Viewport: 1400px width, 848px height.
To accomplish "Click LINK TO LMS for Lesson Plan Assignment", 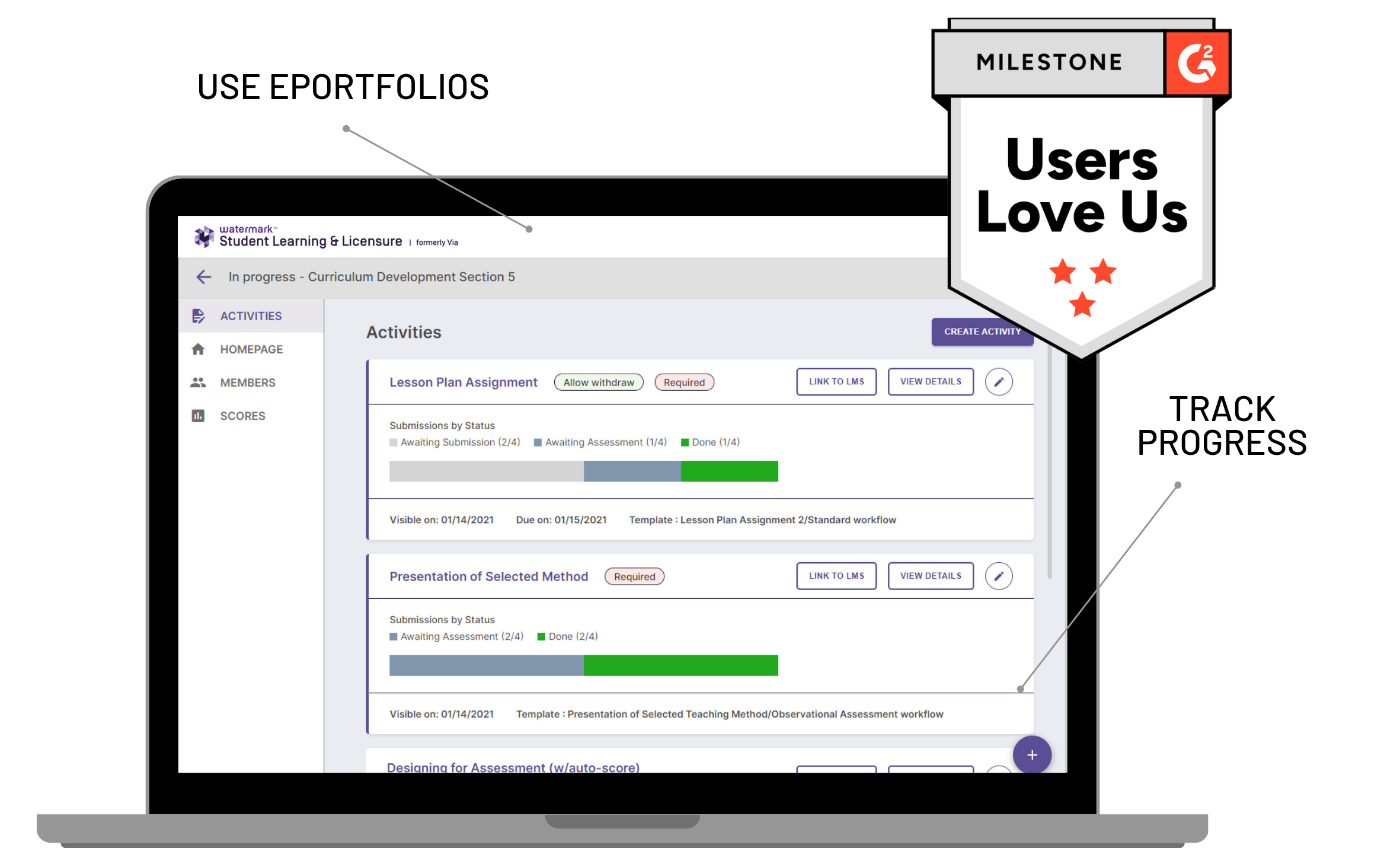I will (836, 382).
